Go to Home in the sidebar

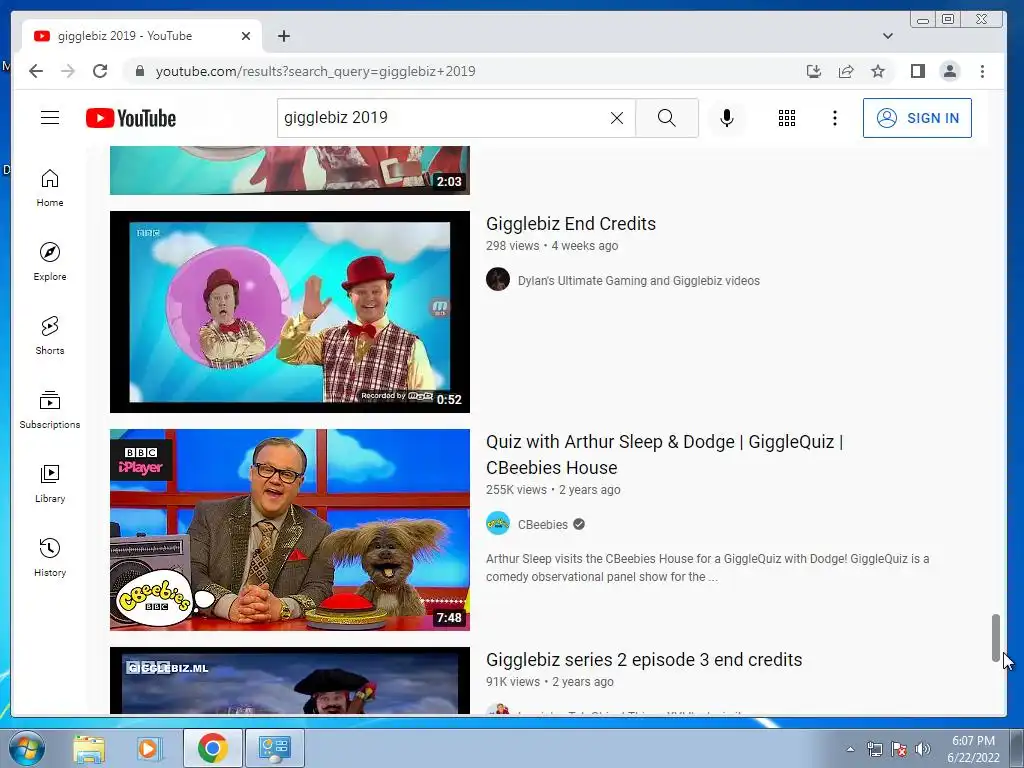click(50, 188)
